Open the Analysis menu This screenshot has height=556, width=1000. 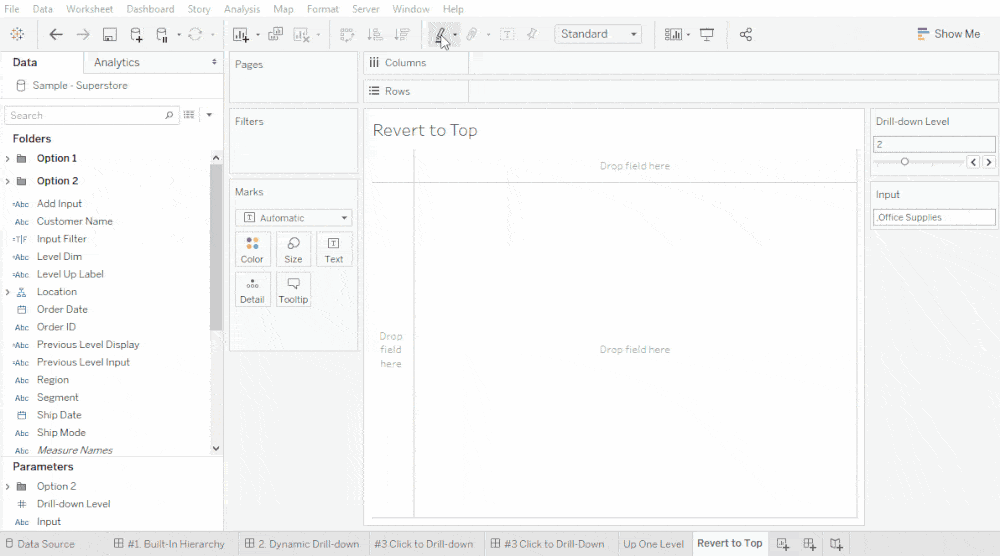pos(242,9)
